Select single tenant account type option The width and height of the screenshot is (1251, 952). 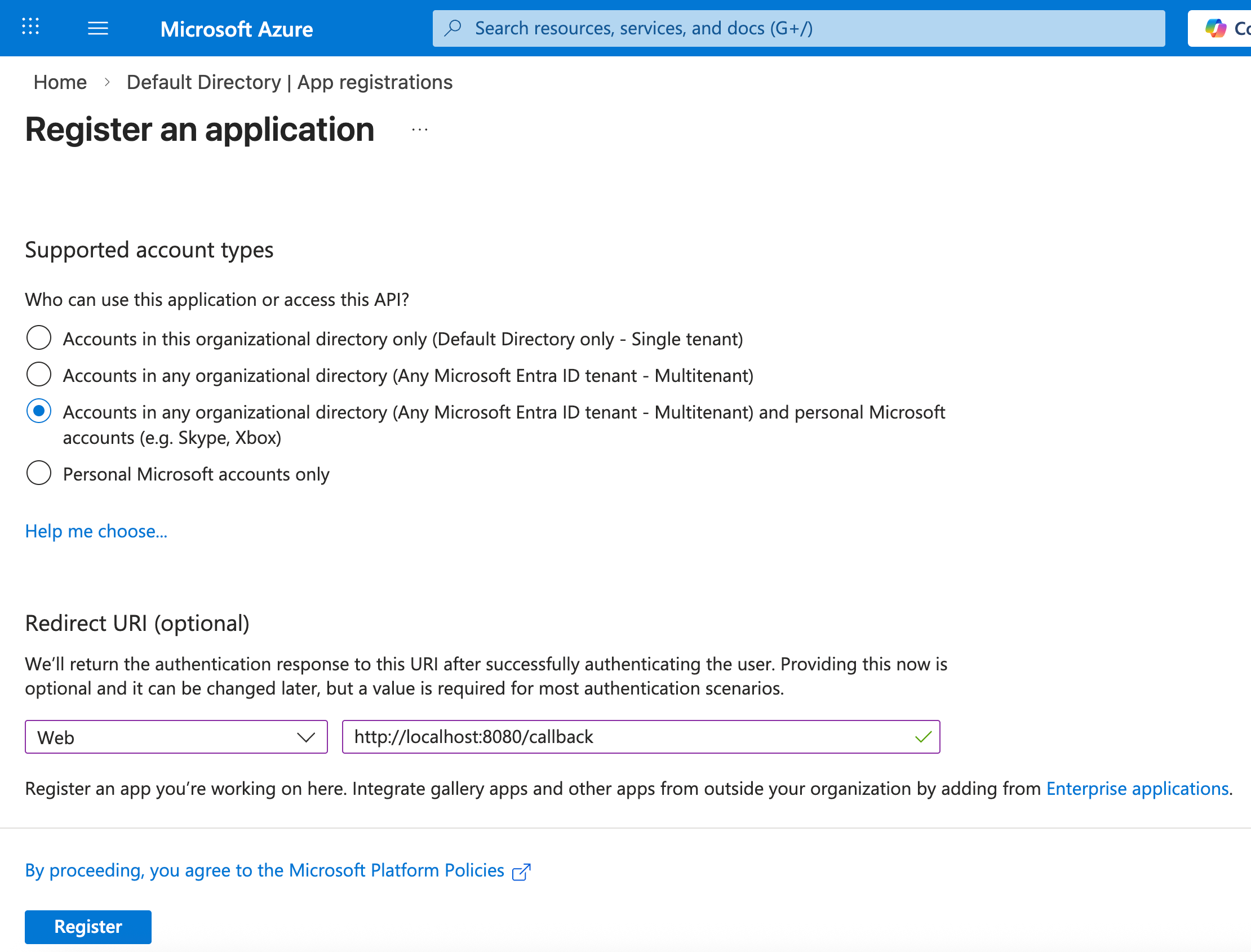click(38, 338)
